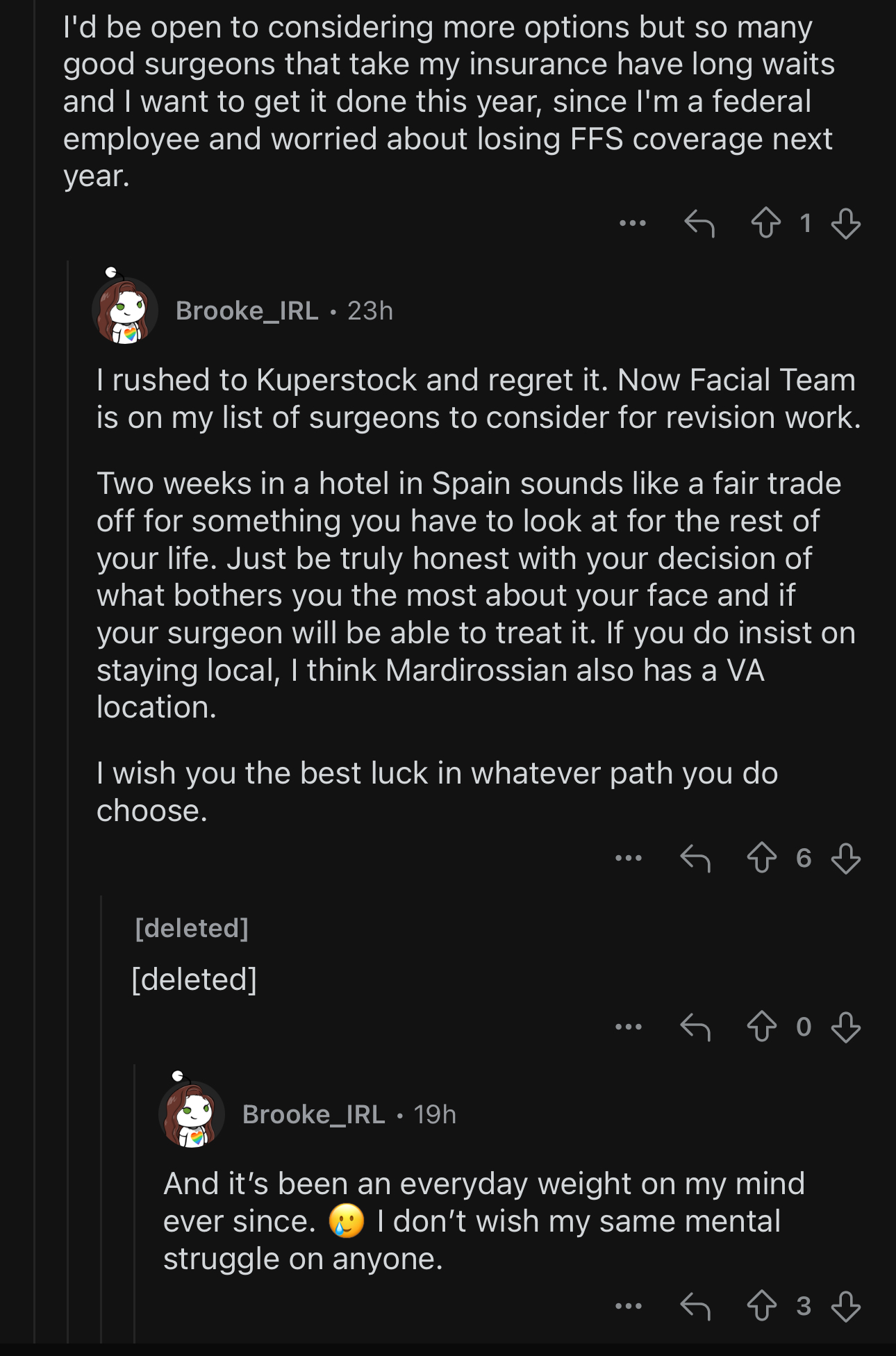Downvote the comment with 1 point
Viewport: 896px width, 1356px height.
(x=845, y=224)
